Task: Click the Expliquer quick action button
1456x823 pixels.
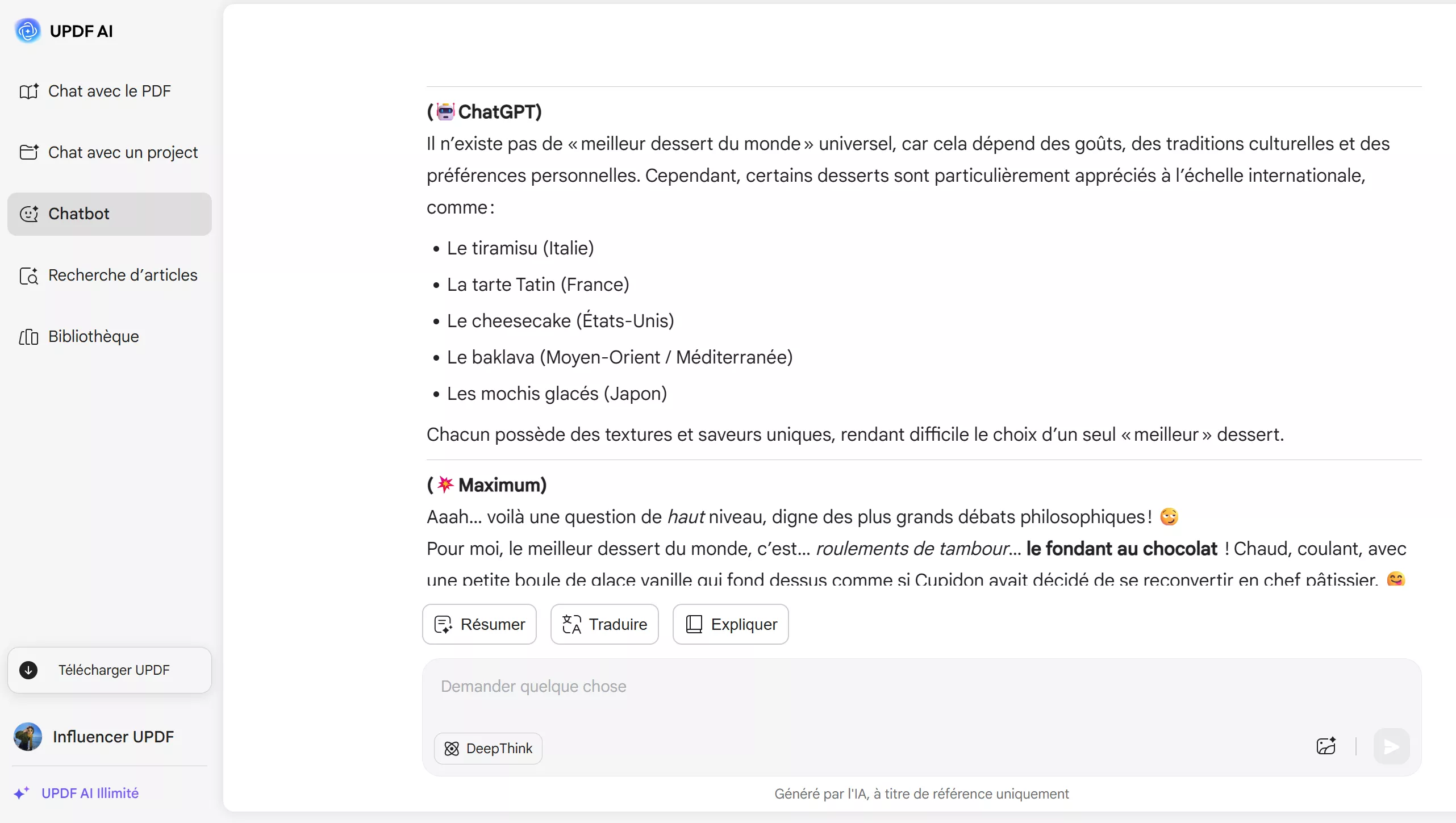Action: click(730, 624)
